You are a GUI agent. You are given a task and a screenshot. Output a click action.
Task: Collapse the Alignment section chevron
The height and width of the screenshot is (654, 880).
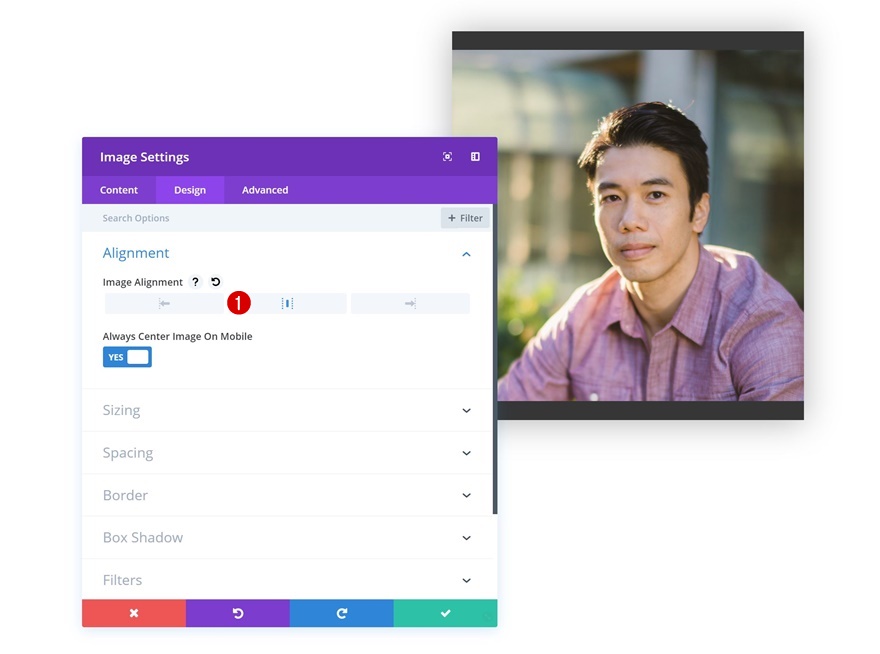pos(466,254)
